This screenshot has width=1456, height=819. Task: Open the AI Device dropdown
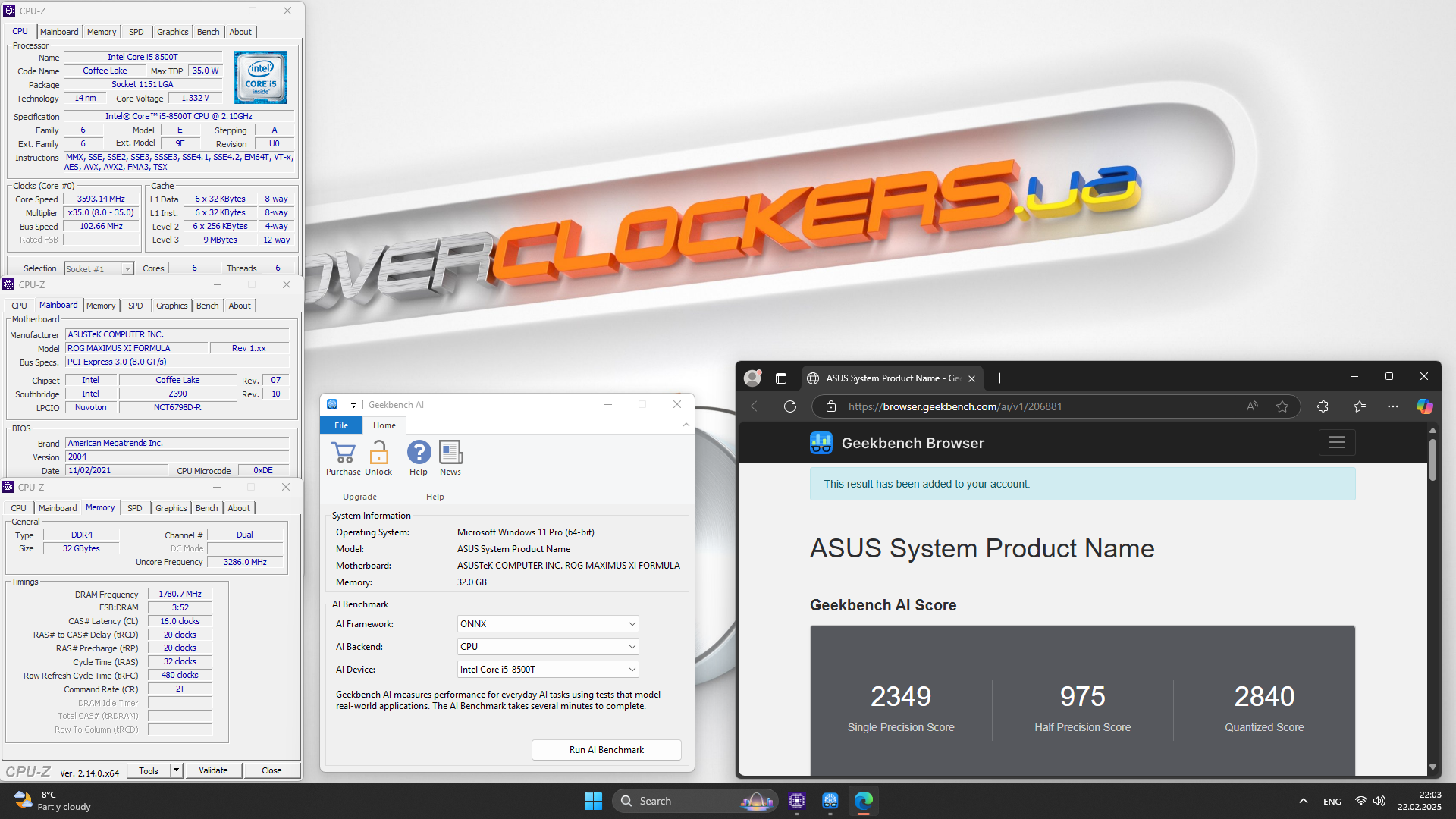click(x=548, y=670)
